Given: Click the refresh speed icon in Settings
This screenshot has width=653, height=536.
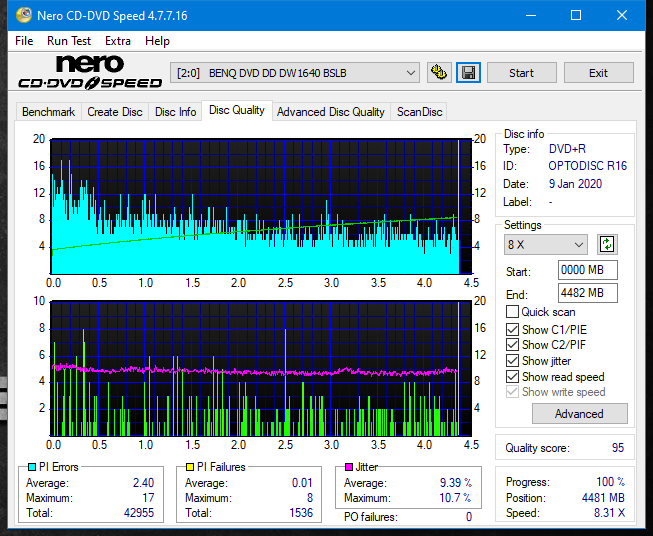Looking at the screenshot, I should pos(606,244).
